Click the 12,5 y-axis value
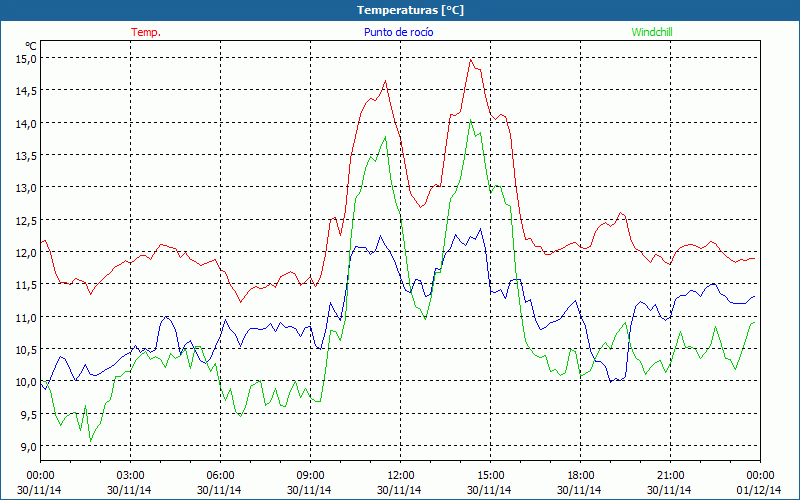The width and height of the screenshot is (800, 500). [27, 220]
